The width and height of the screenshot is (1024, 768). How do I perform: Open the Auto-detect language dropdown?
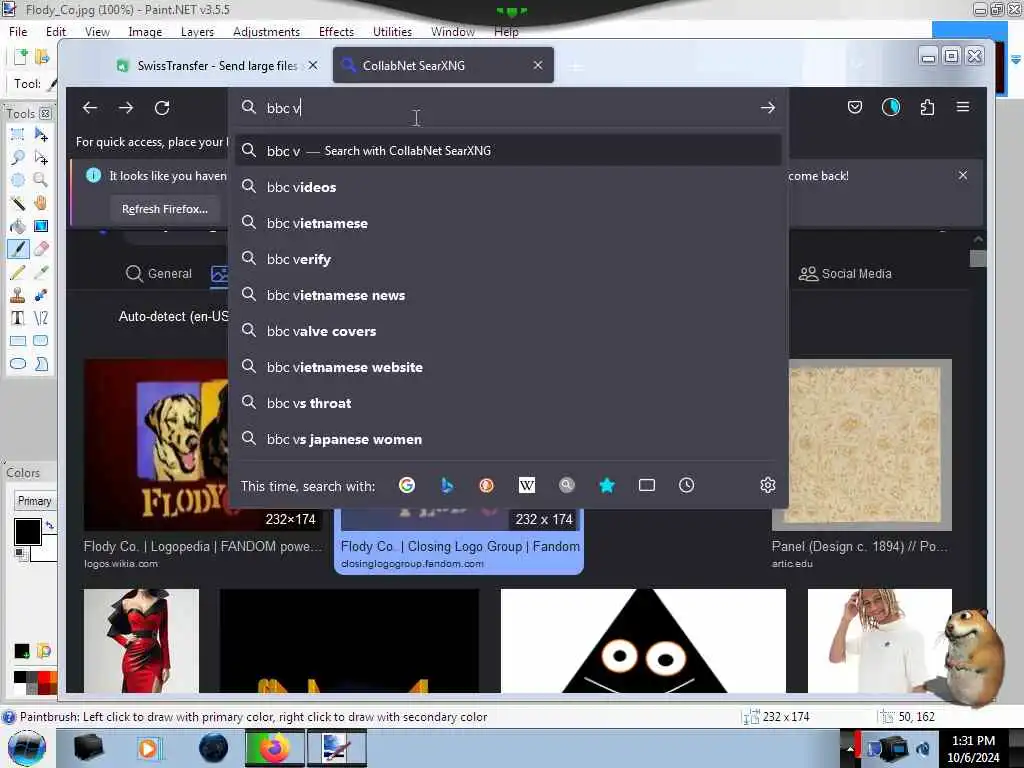point(173,316)
